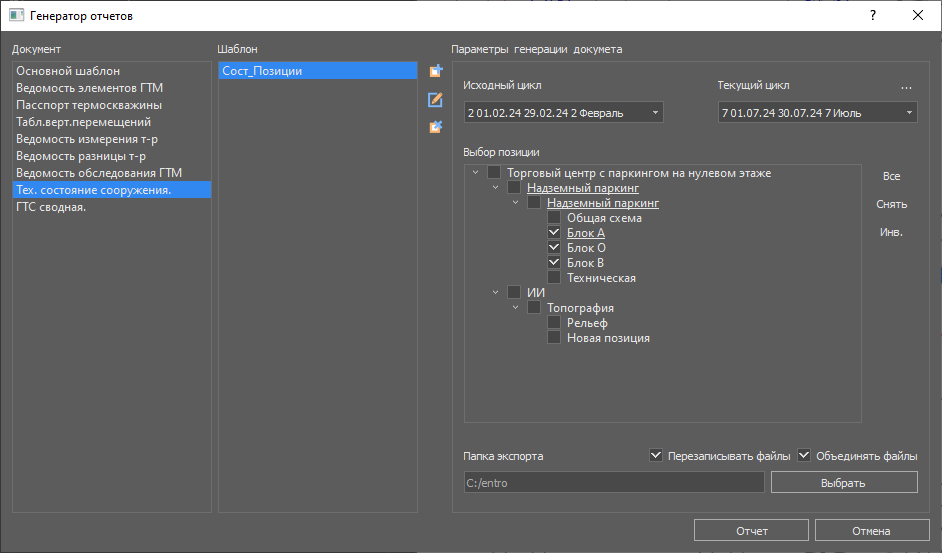This screenshot has height=553, width=942.
Task: Select Паспорт термоскважины in document list
Action: coord(89,105)
